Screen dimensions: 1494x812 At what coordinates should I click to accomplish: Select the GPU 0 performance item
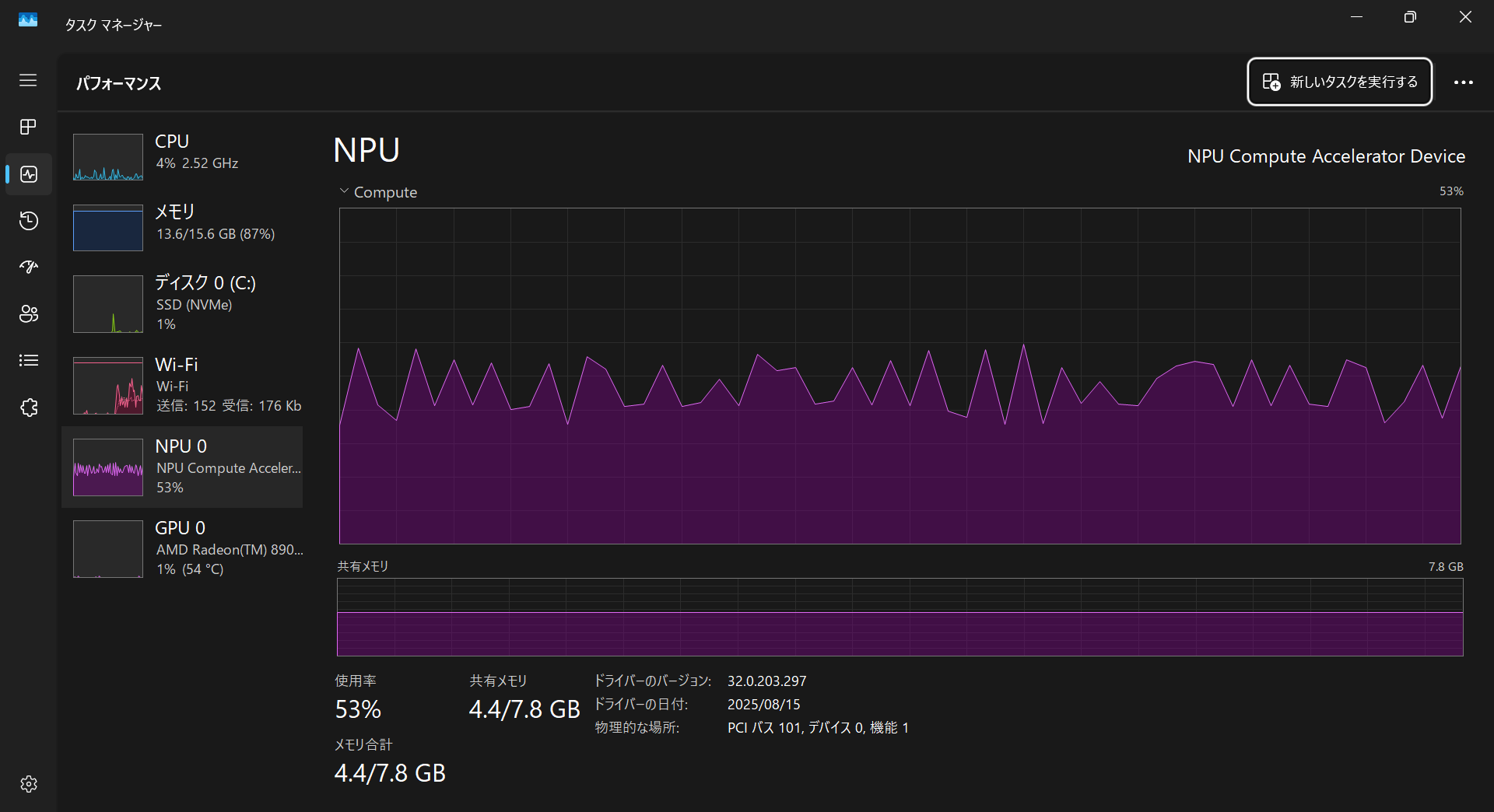[182, 548]
